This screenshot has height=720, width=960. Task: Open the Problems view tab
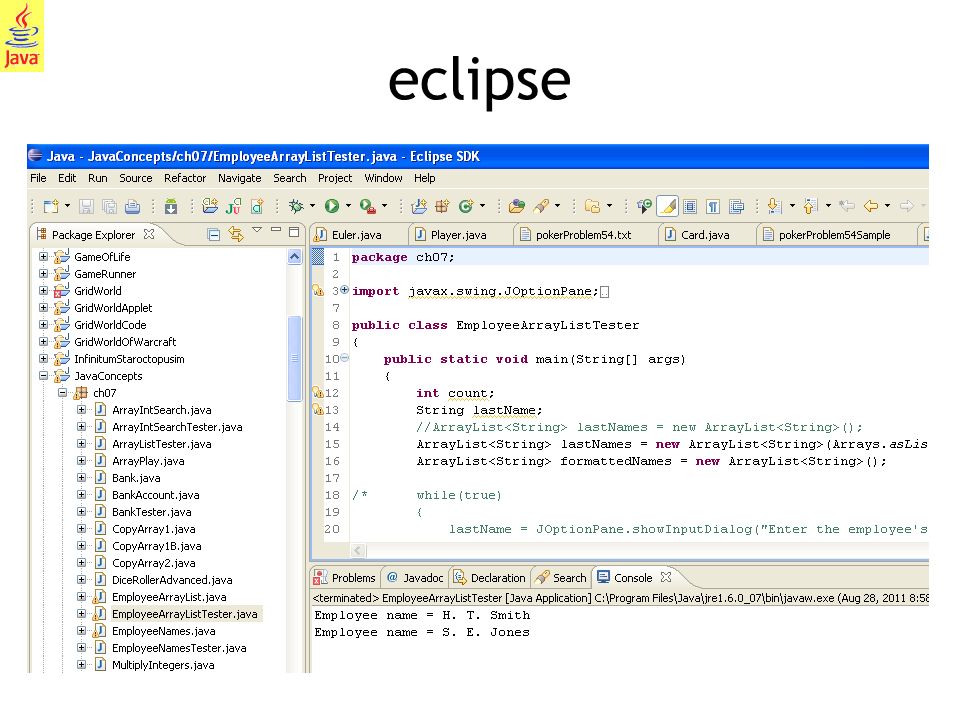click(345, 577)
